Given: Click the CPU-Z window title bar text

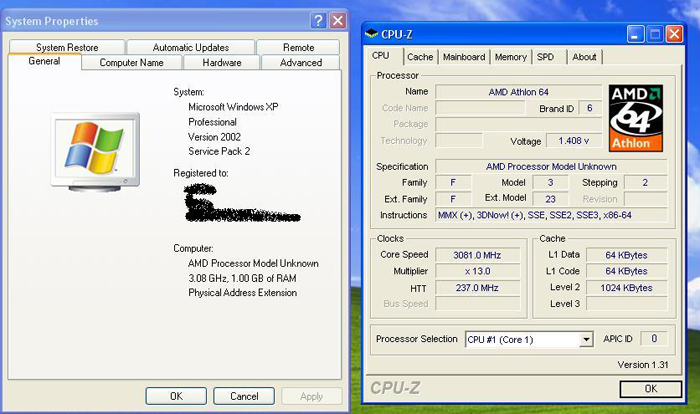Looking at the screenshot, I should pos(396,34).
